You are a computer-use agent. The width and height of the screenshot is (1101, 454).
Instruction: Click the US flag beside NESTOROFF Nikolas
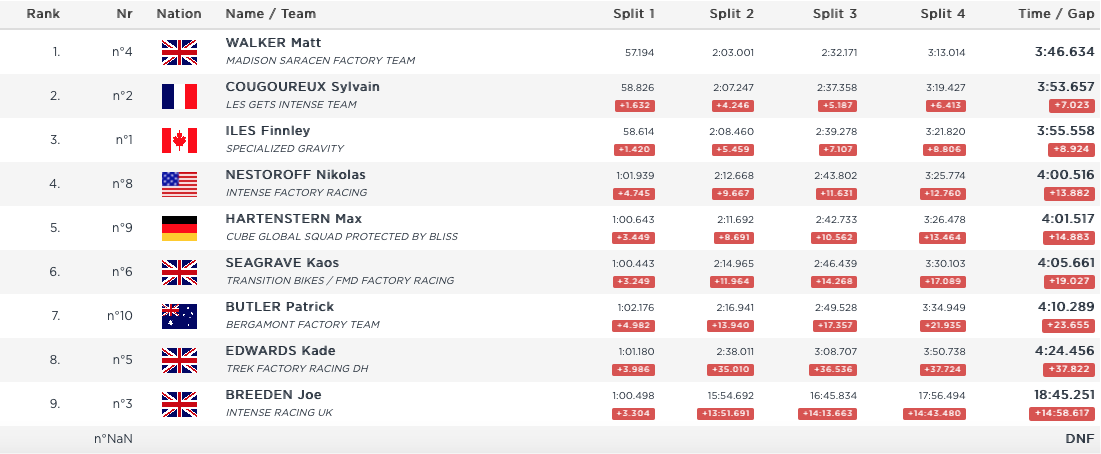179,184
